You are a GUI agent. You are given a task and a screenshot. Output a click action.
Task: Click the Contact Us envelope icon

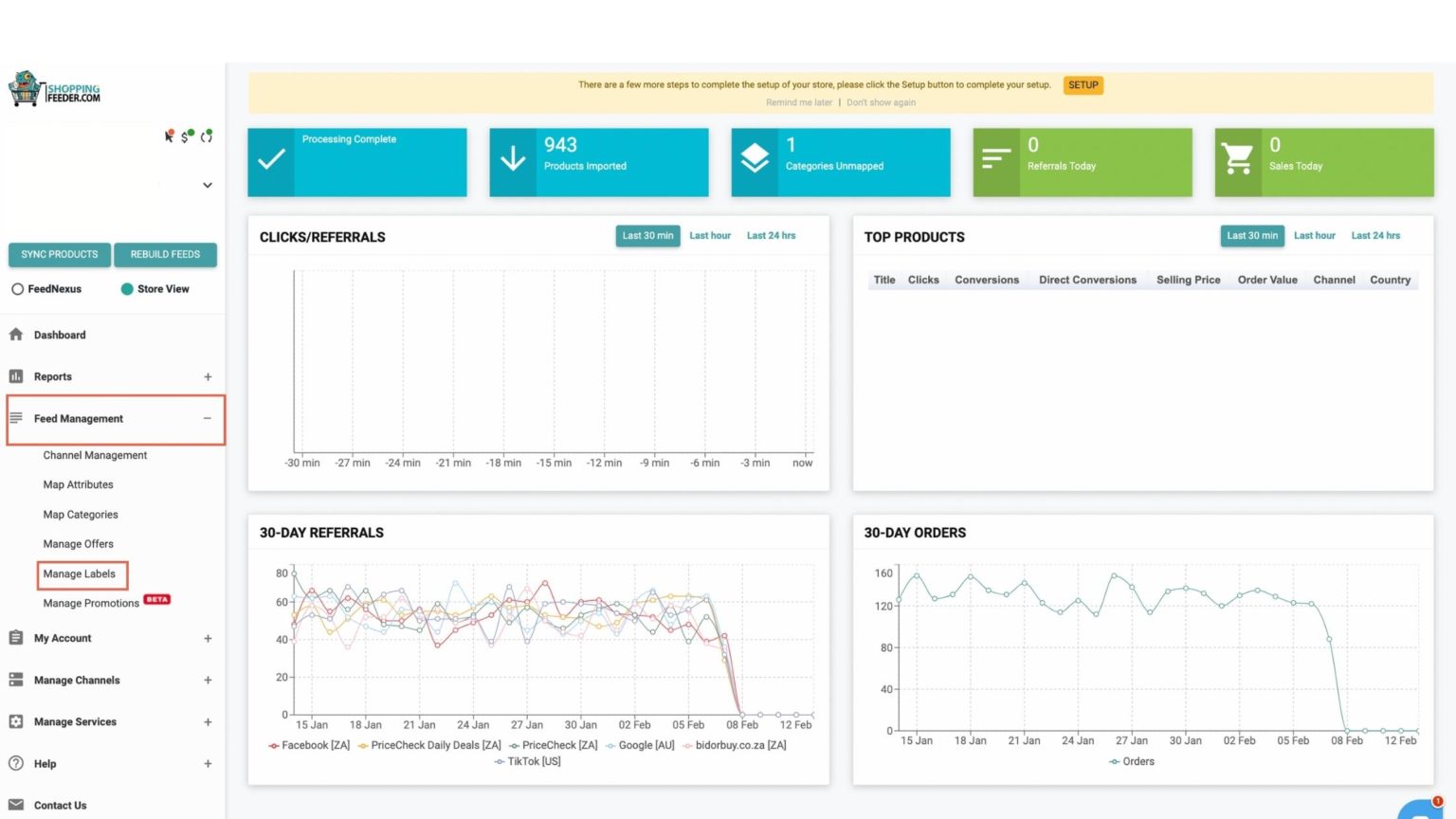pos(16,805)
